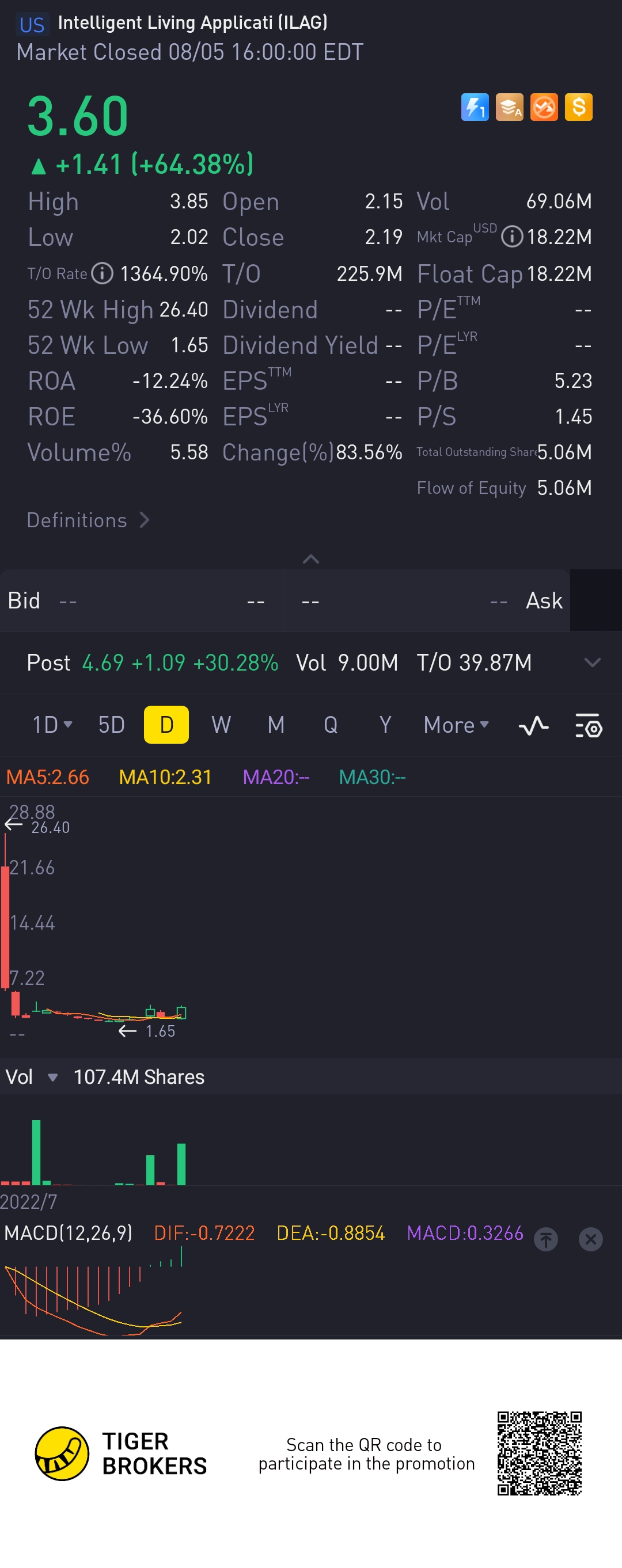The image size is (622, 1568).
Task: Select the W weekly chart tab
Action: click(221, 725)
